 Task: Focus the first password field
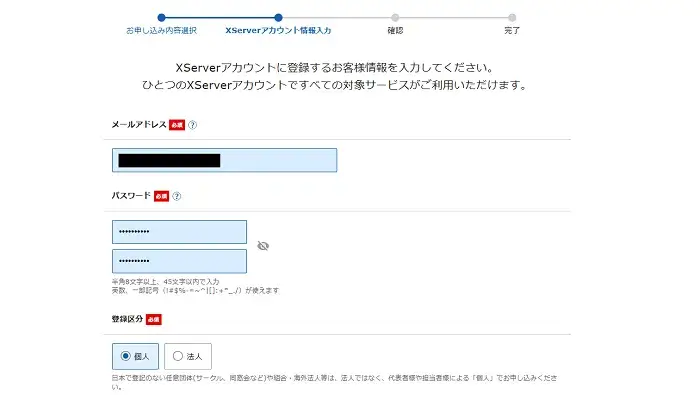tap(179, 232)
